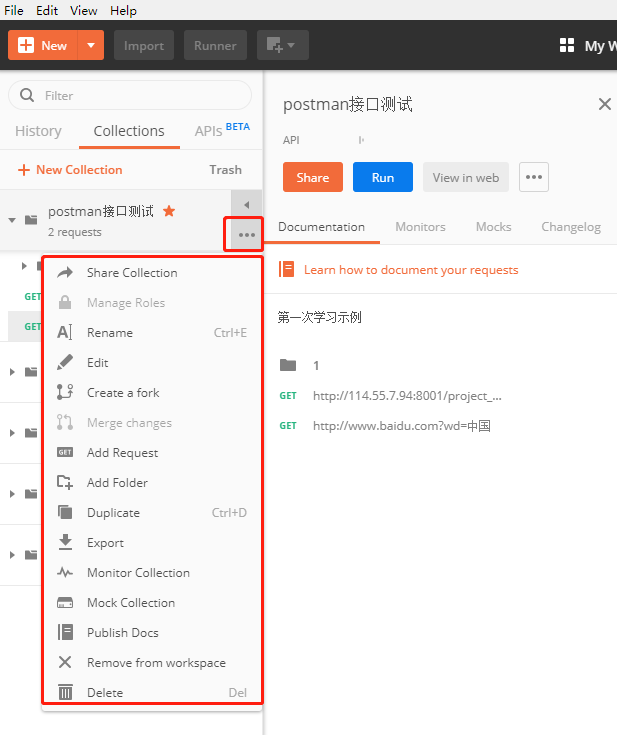Click New Collection link
The width and height of the screenshot is (617, 735).
(x=70, y=170)
